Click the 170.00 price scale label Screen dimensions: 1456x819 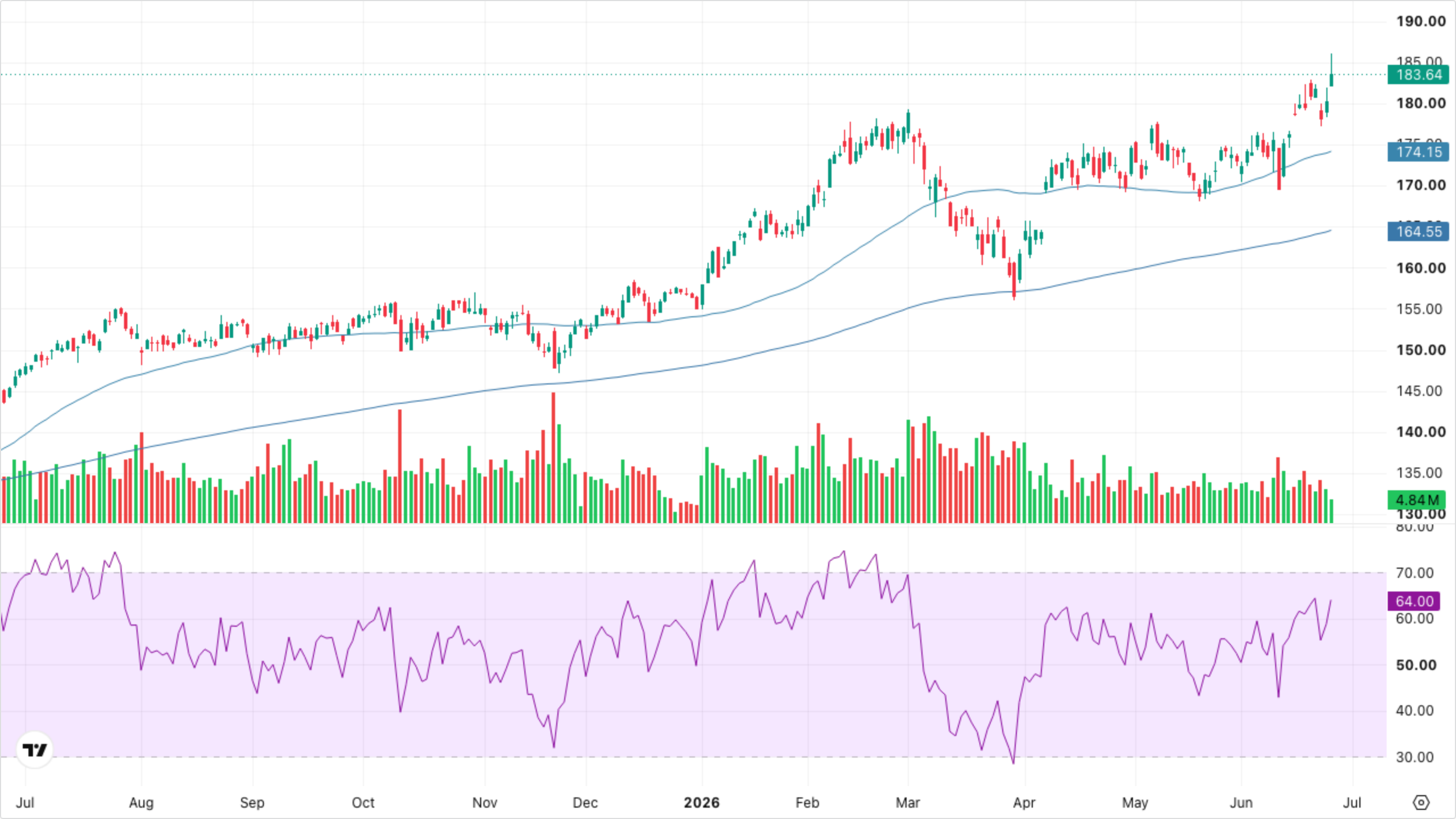point(1420,185)
